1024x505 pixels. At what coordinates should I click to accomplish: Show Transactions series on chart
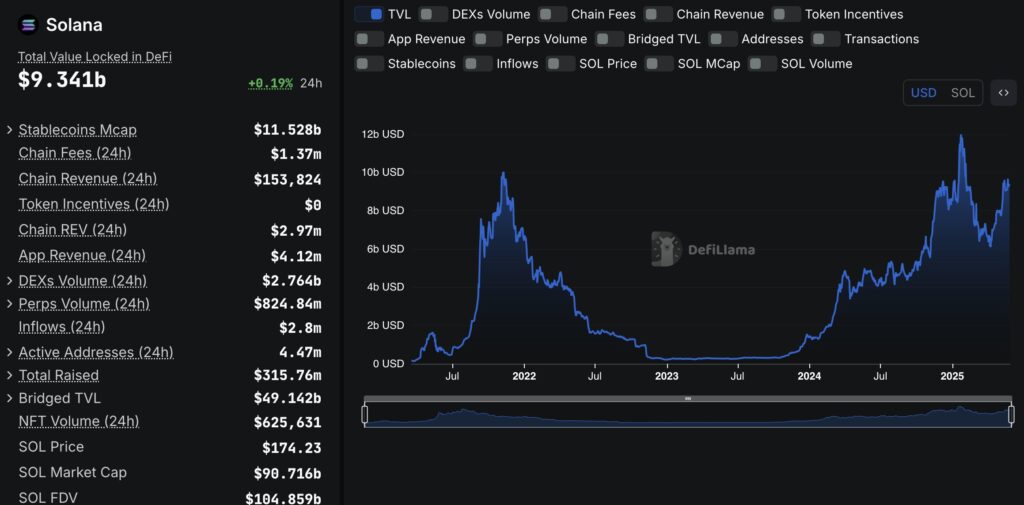click(x=825, y=39)
